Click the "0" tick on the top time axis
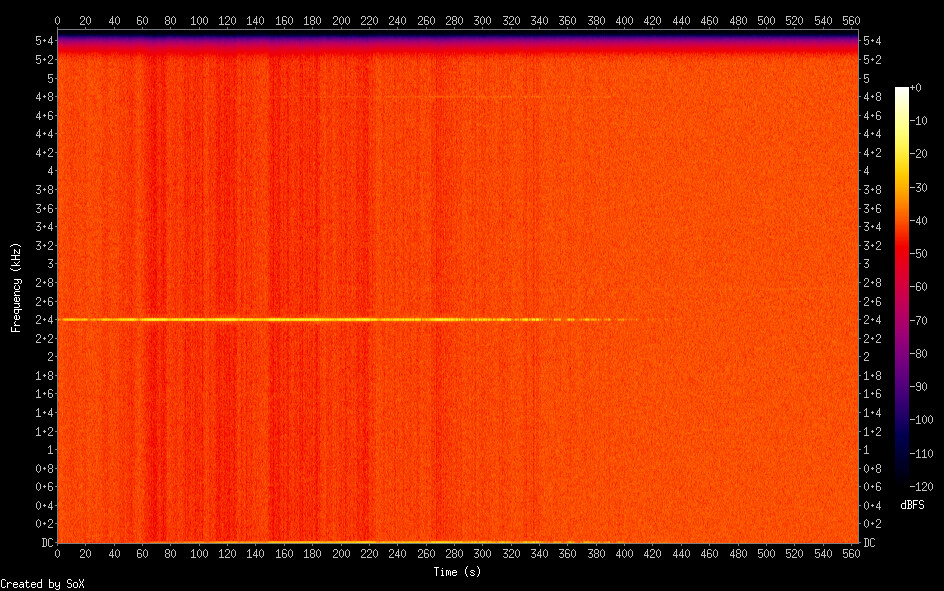 (58, 21)
